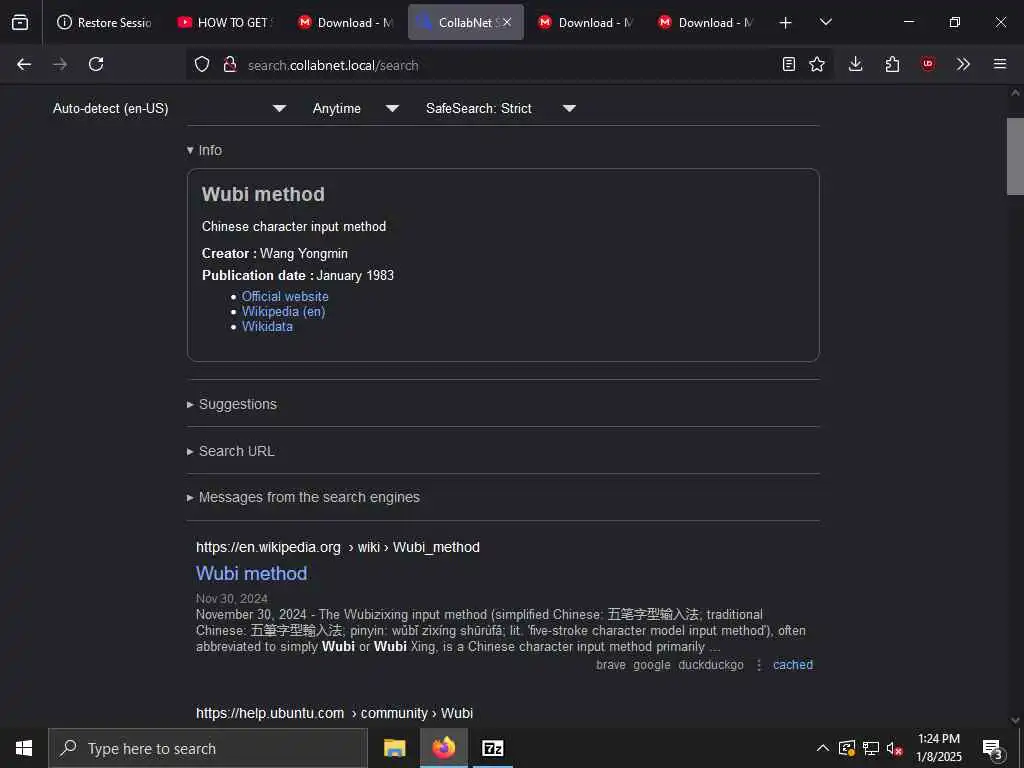Click the network tray icon
This screenshot has height=768, width=1024.
point(871,748)
